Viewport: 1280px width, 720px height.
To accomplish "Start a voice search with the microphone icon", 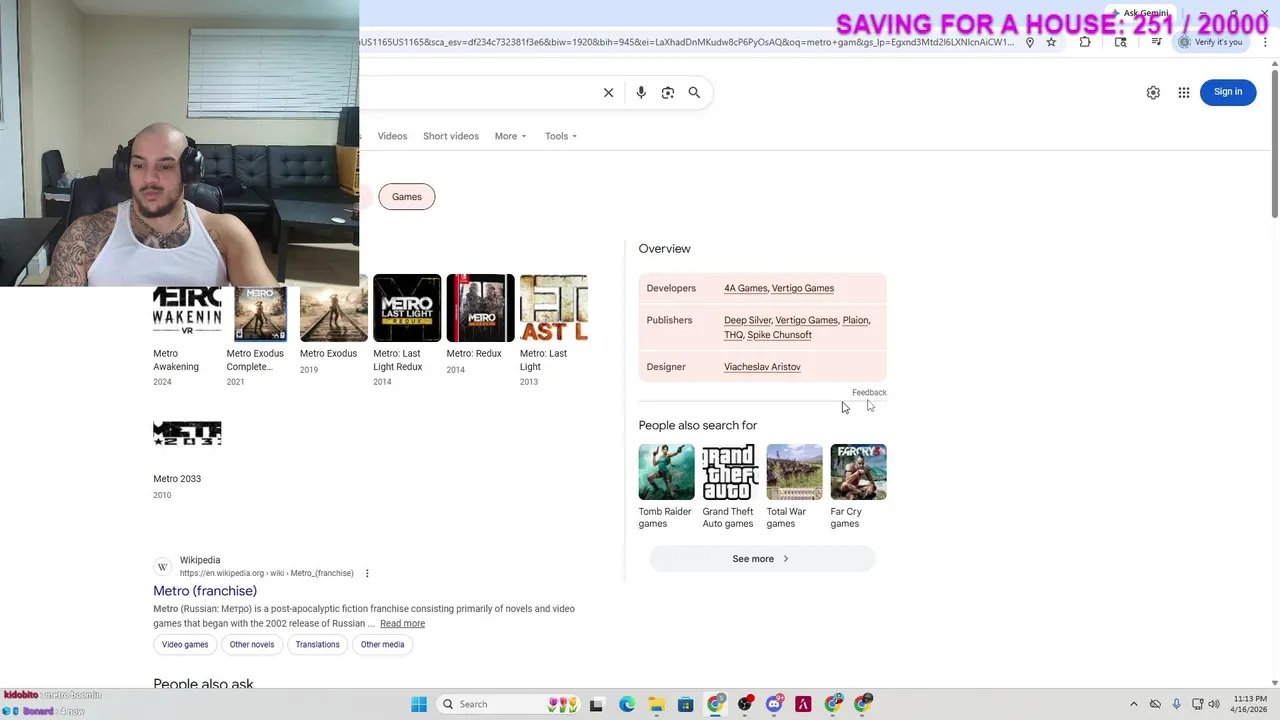I will [x=641, y=92].
